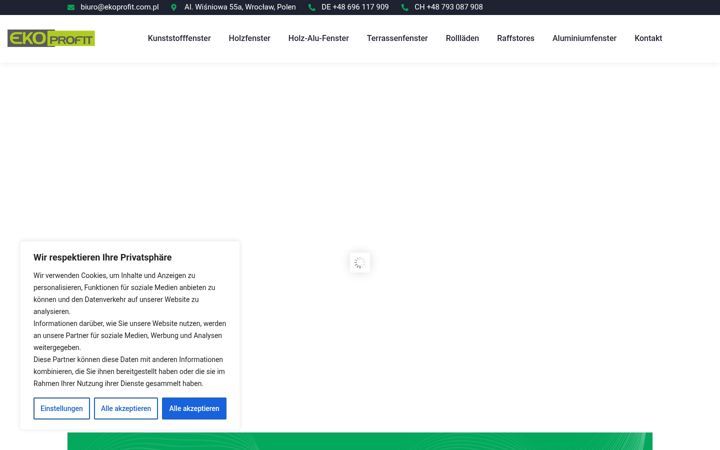Click the biuro@ekoprofit.com.pl email link
The image size is (720, 450).
(x=119, y=7)
